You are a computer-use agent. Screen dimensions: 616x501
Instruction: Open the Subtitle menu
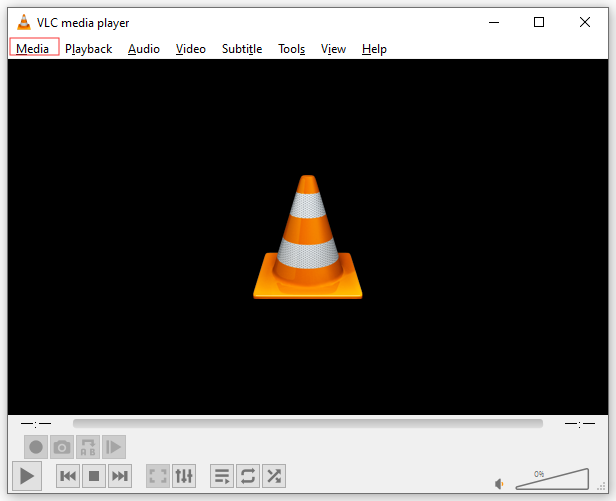coord(242,49)
